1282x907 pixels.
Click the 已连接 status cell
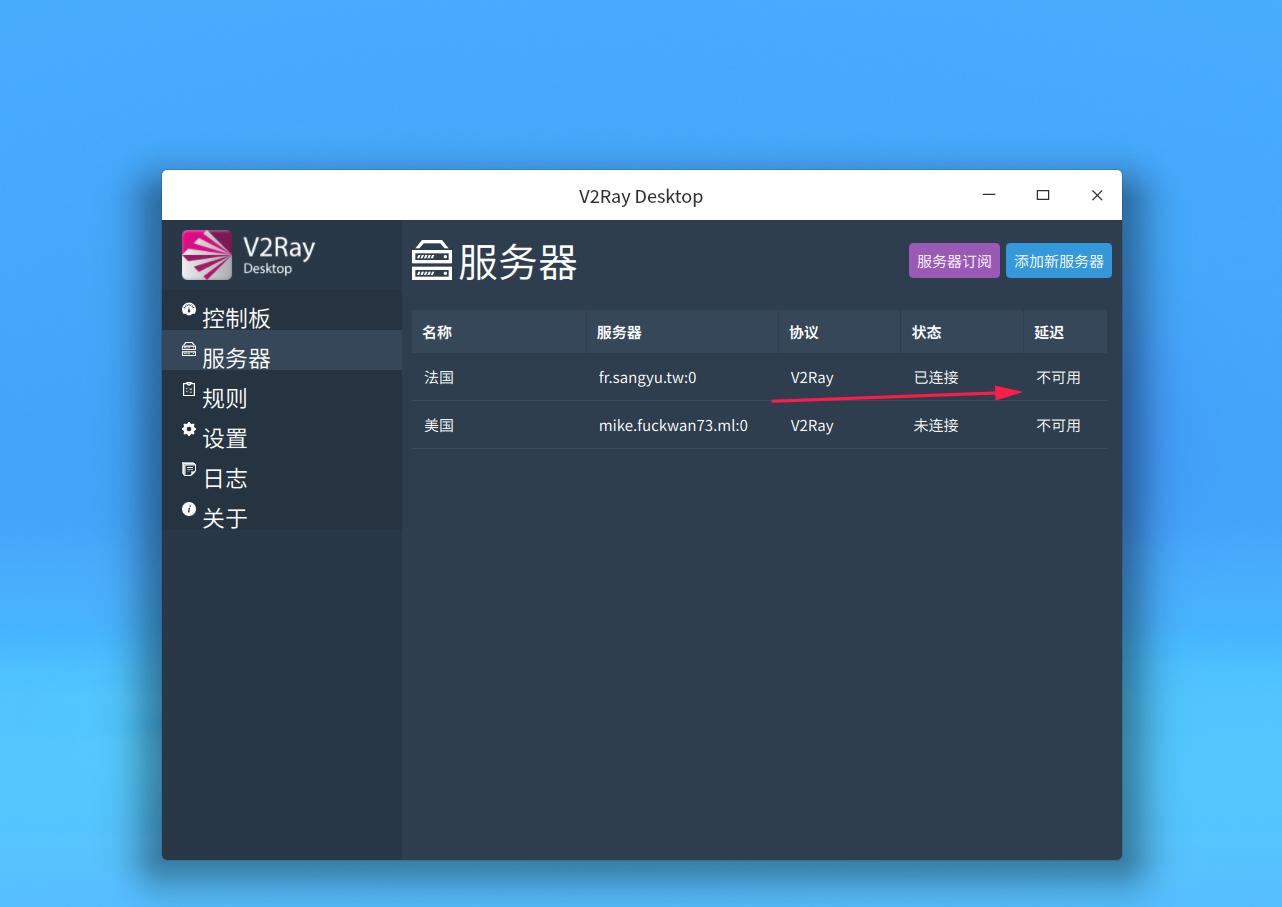936,377
